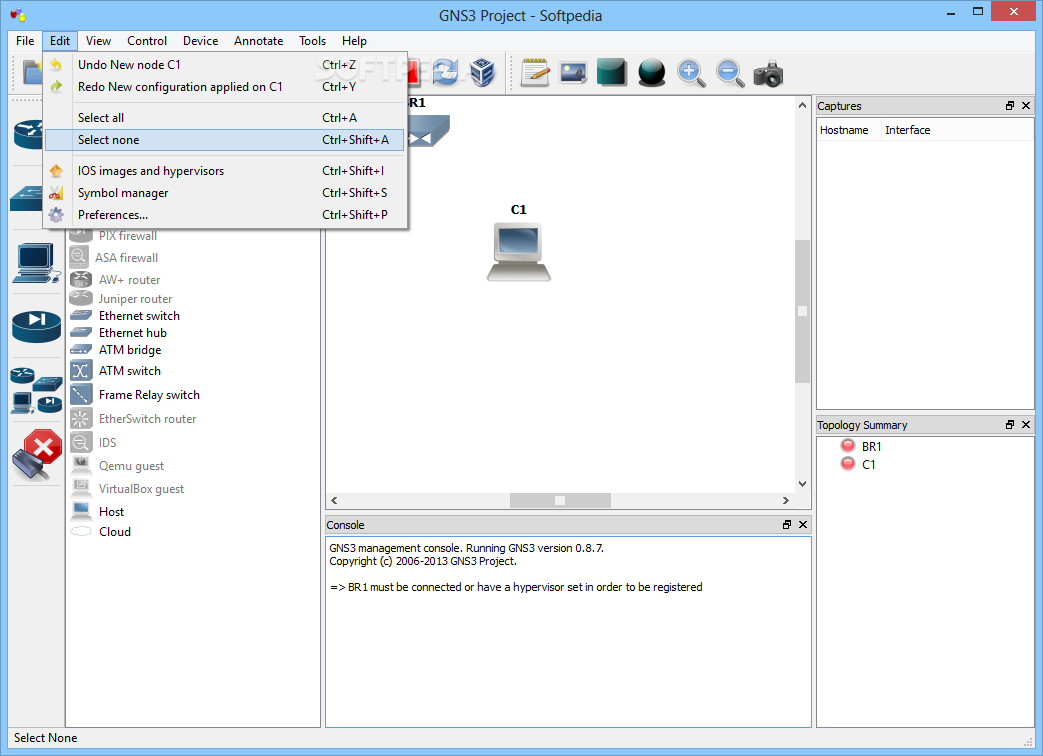The image size is (1043, 756).
Task: Click the Draw a rectangle toolbar icon
Action: pyautogui.click(x=612, y=72)
